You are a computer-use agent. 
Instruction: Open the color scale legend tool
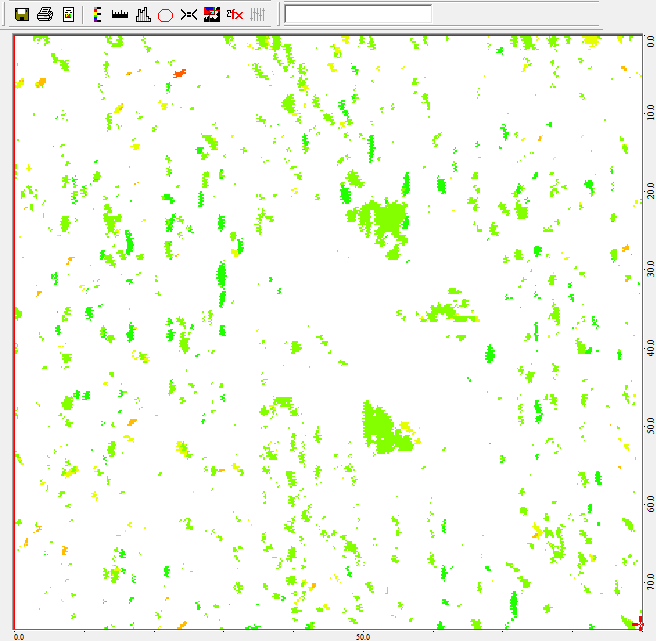[x=97, y=14]
